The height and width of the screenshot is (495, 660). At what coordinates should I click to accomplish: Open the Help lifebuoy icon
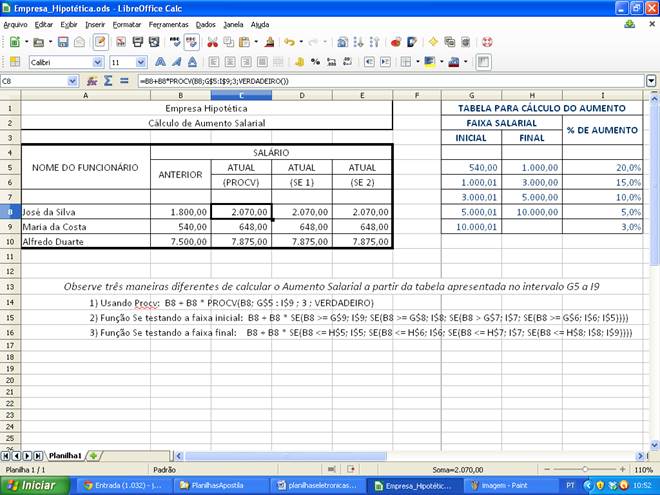tap(487, 42)
